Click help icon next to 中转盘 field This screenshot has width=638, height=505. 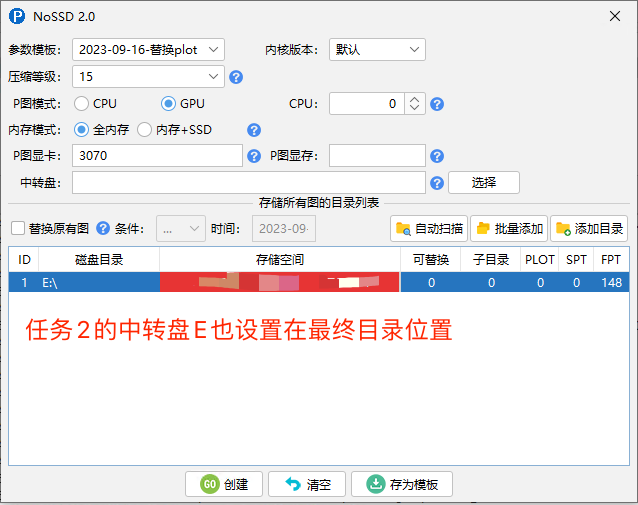(437, 183)
